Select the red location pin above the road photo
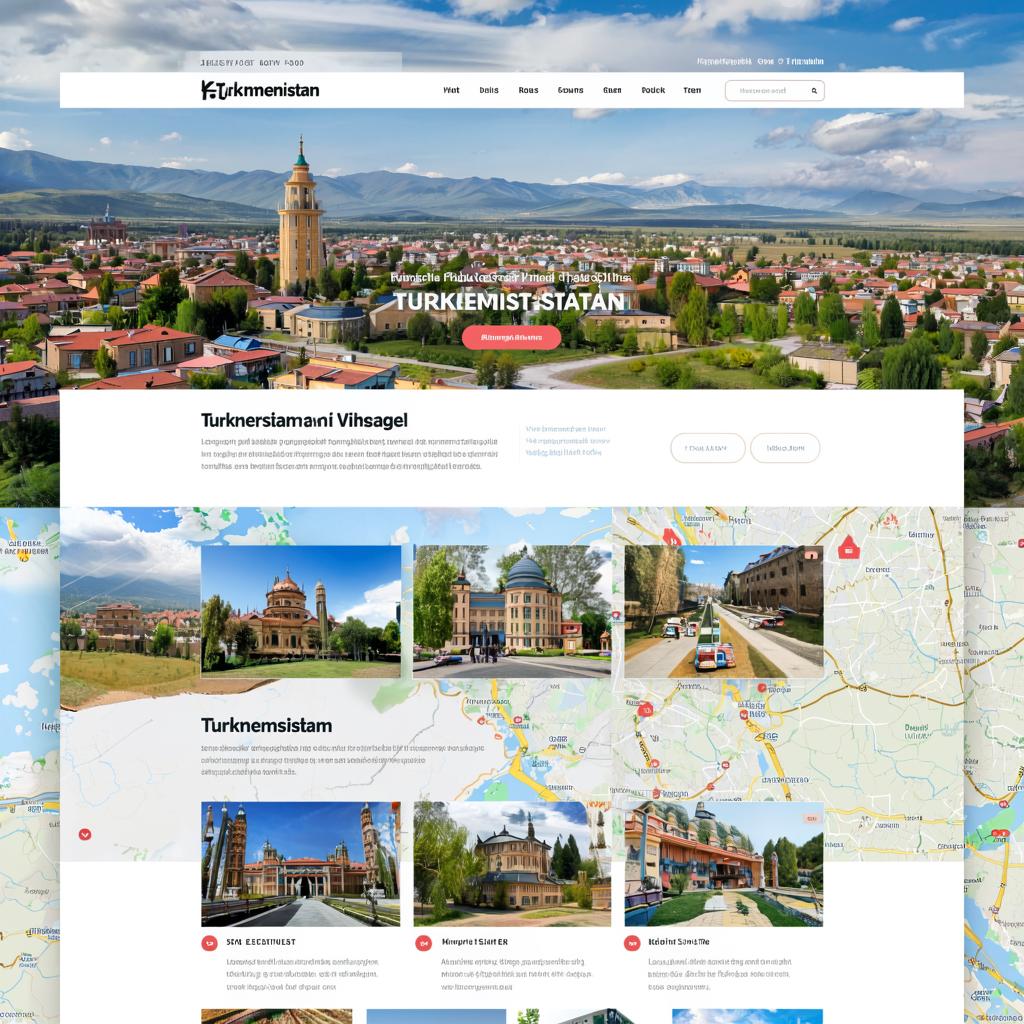The width and height of the screenshot is (1024, 1024). point(671,537)
